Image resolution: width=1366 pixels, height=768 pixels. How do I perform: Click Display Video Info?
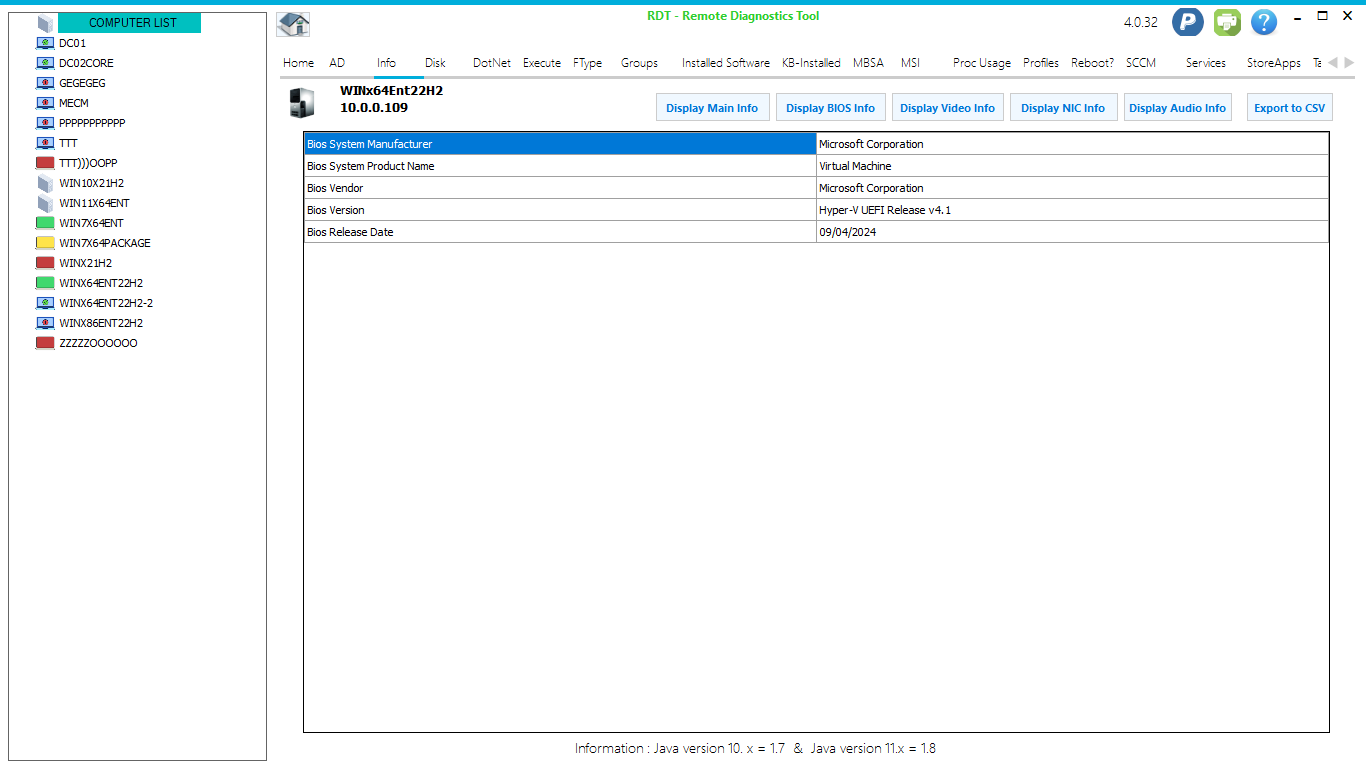click(x=947, y=108)
